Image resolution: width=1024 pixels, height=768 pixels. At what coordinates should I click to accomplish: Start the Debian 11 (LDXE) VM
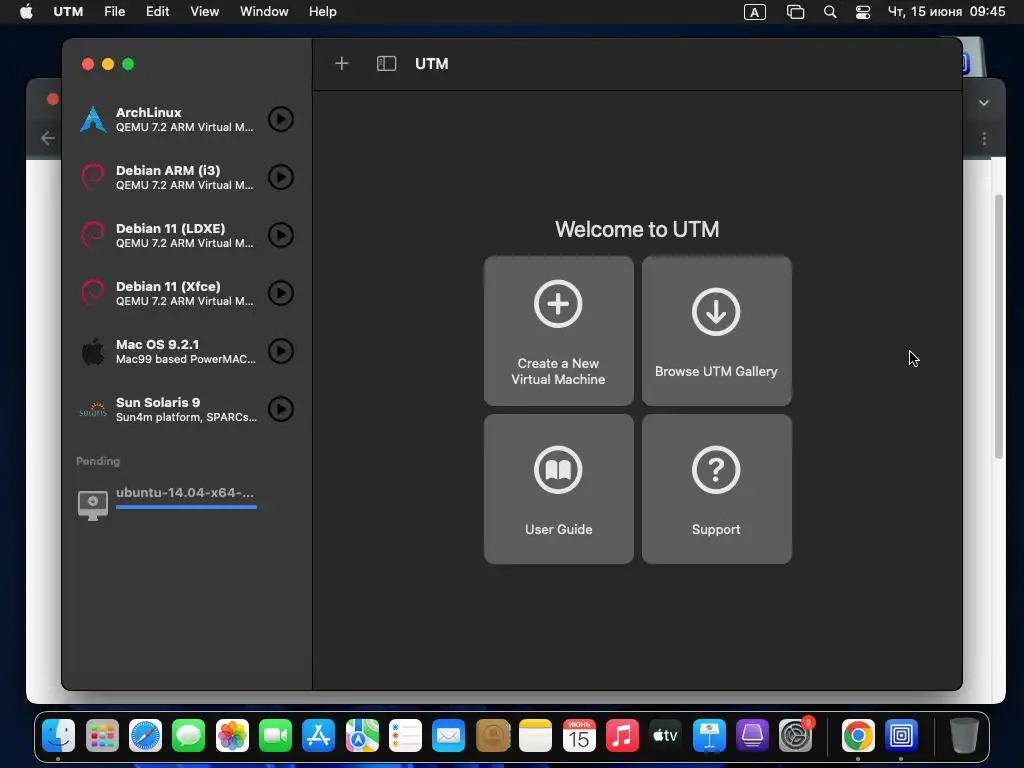pyautogui.click(x=281, y=235)
